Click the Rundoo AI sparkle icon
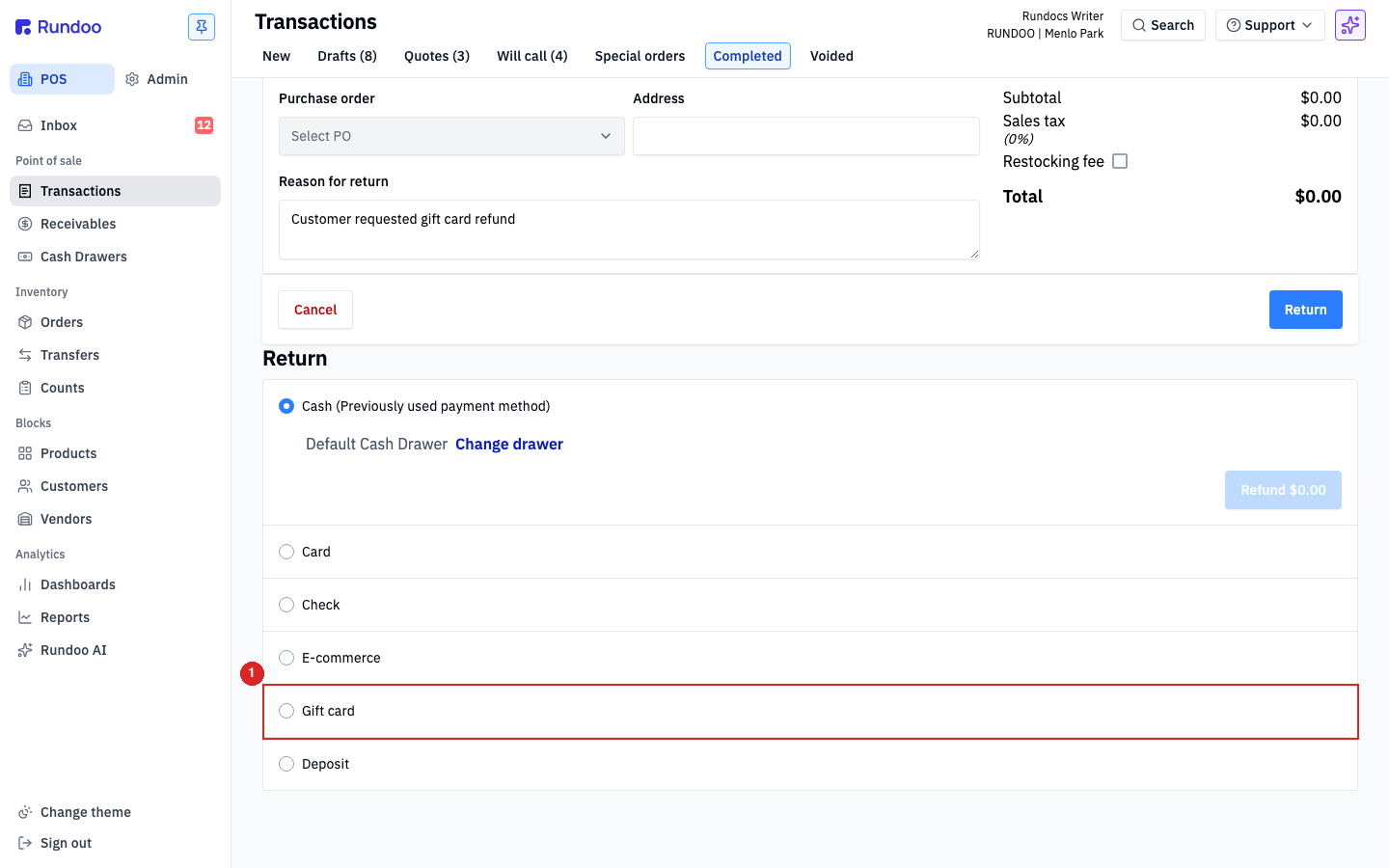 [25, 650]
